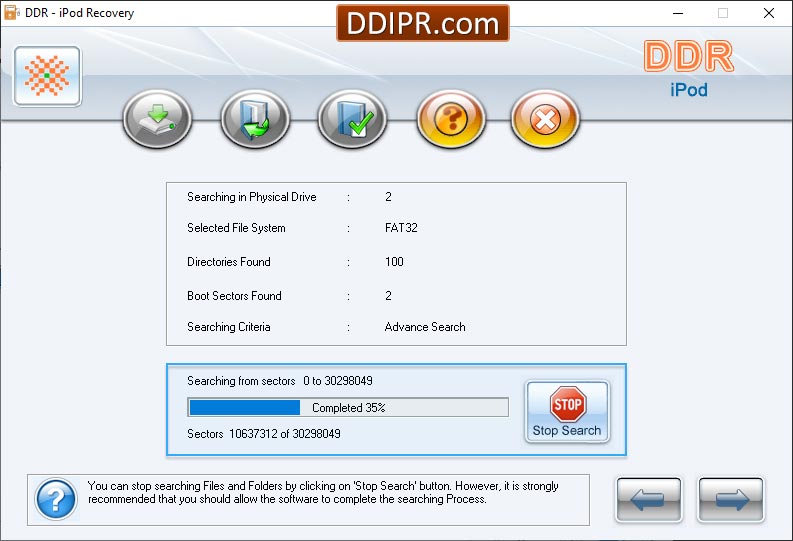Select the 'FAT32' file system value
This screenshot has width=793, height=541.
coord(401,228)
